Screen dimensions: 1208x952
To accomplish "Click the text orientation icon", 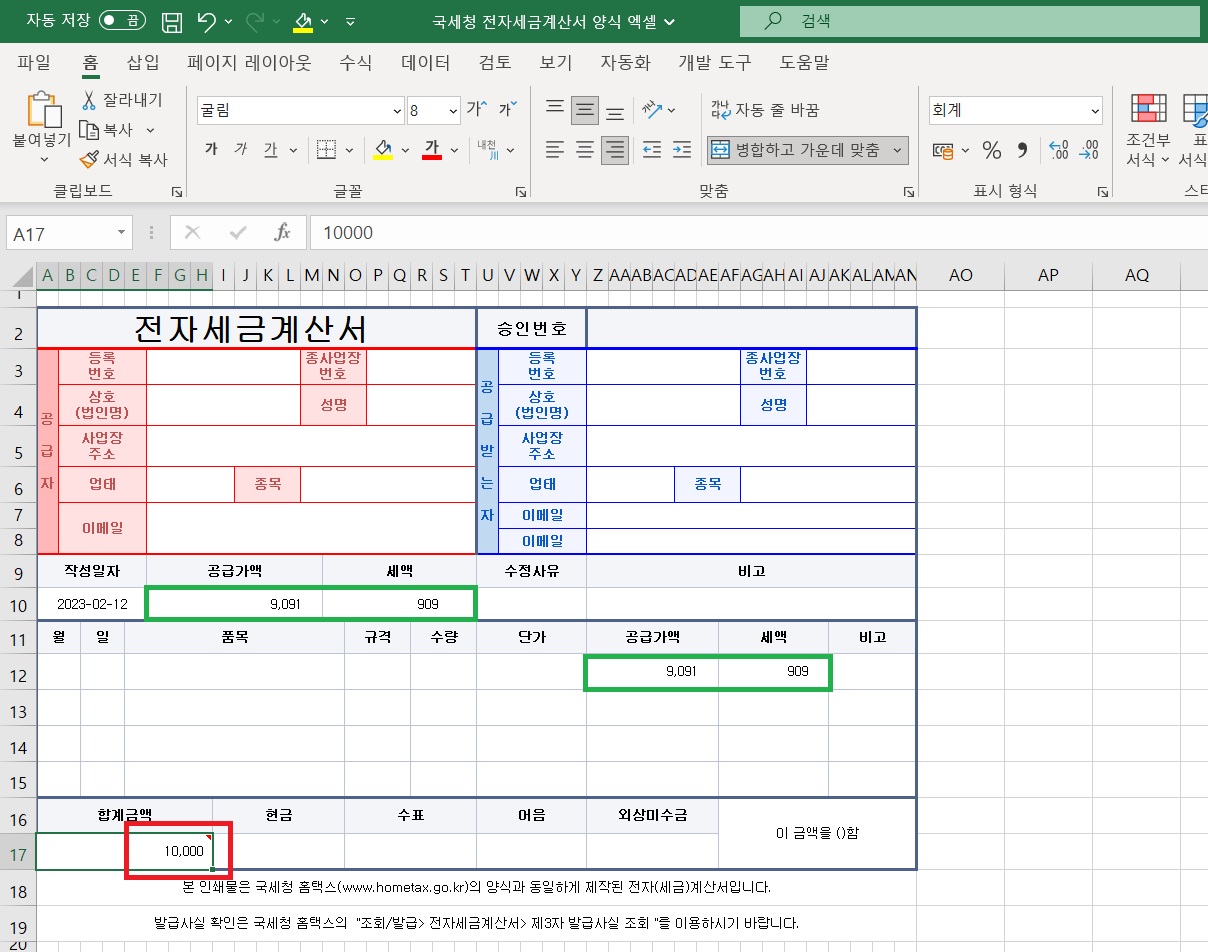I will 653,109.
